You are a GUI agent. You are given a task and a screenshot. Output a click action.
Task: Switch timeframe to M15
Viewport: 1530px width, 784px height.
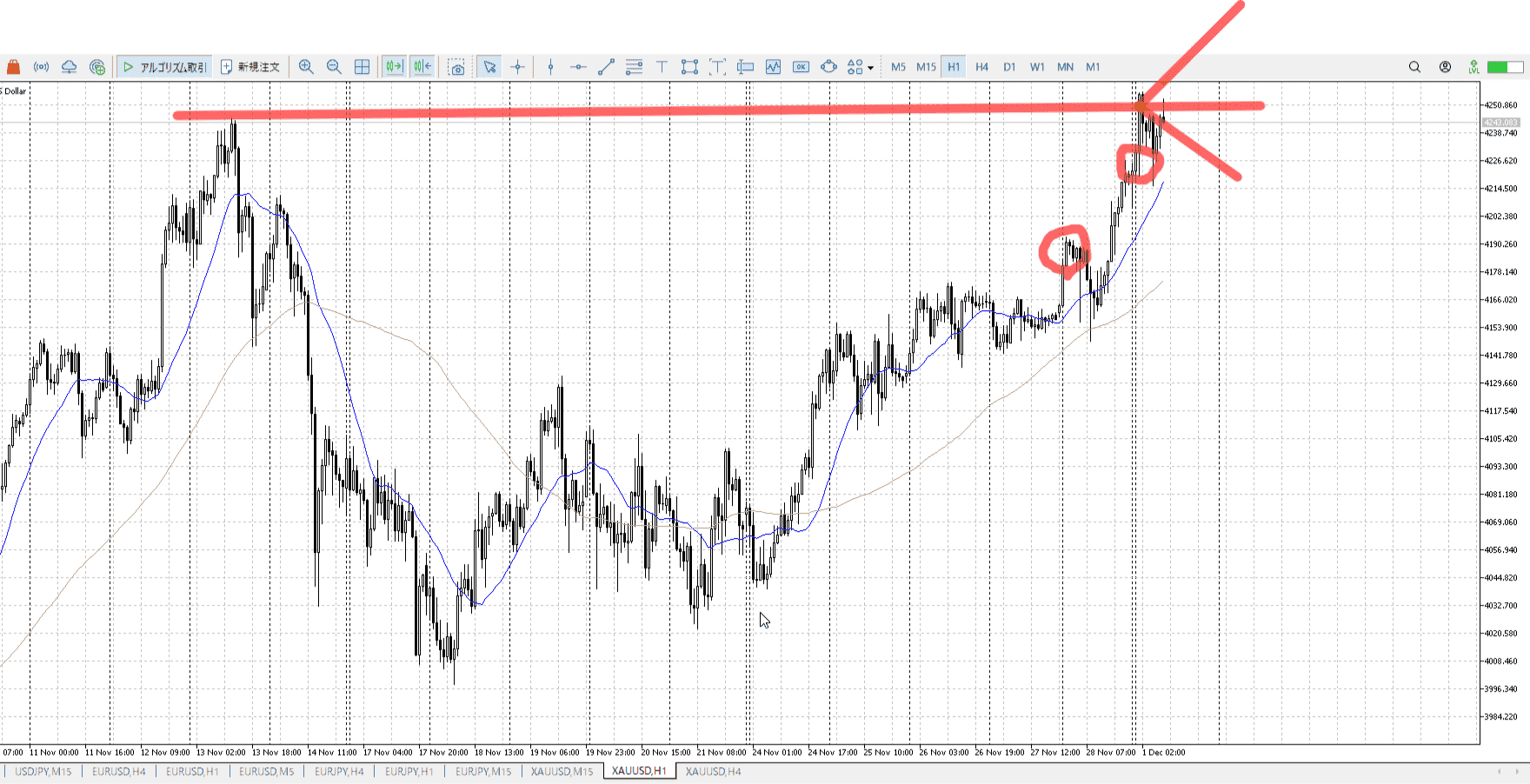click(926, 67)
